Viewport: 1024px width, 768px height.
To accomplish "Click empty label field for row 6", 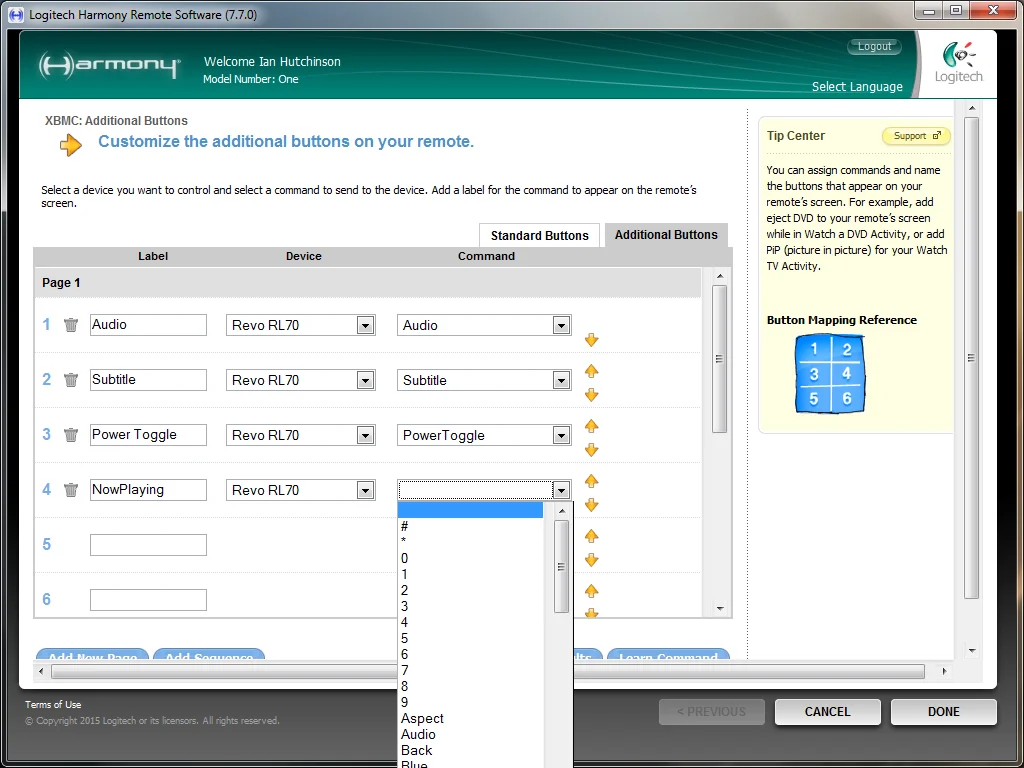I will click(x=148, y=600).
